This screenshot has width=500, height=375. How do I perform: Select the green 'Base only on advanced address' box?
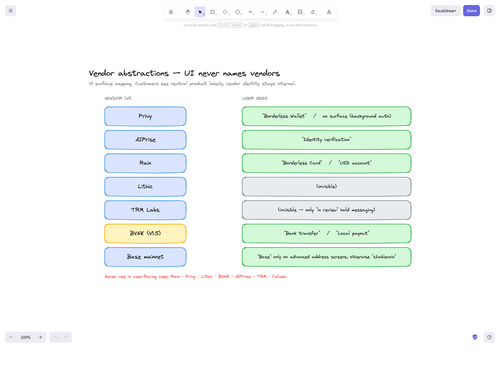326,257
